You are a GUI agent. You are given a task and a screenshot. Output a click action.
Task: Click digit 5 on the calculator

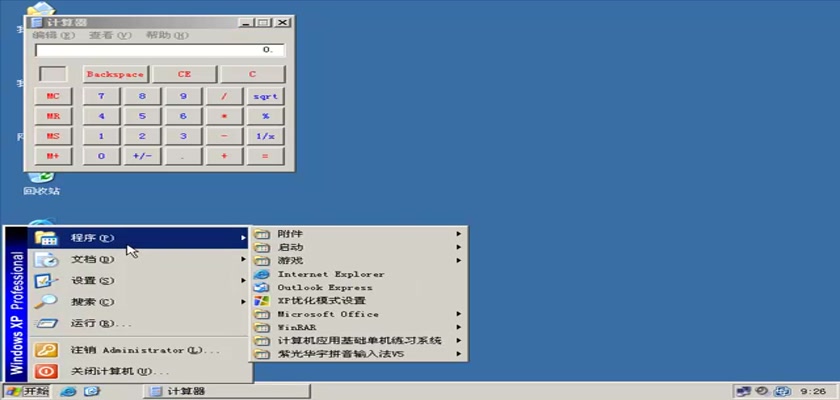coord(142,116)
